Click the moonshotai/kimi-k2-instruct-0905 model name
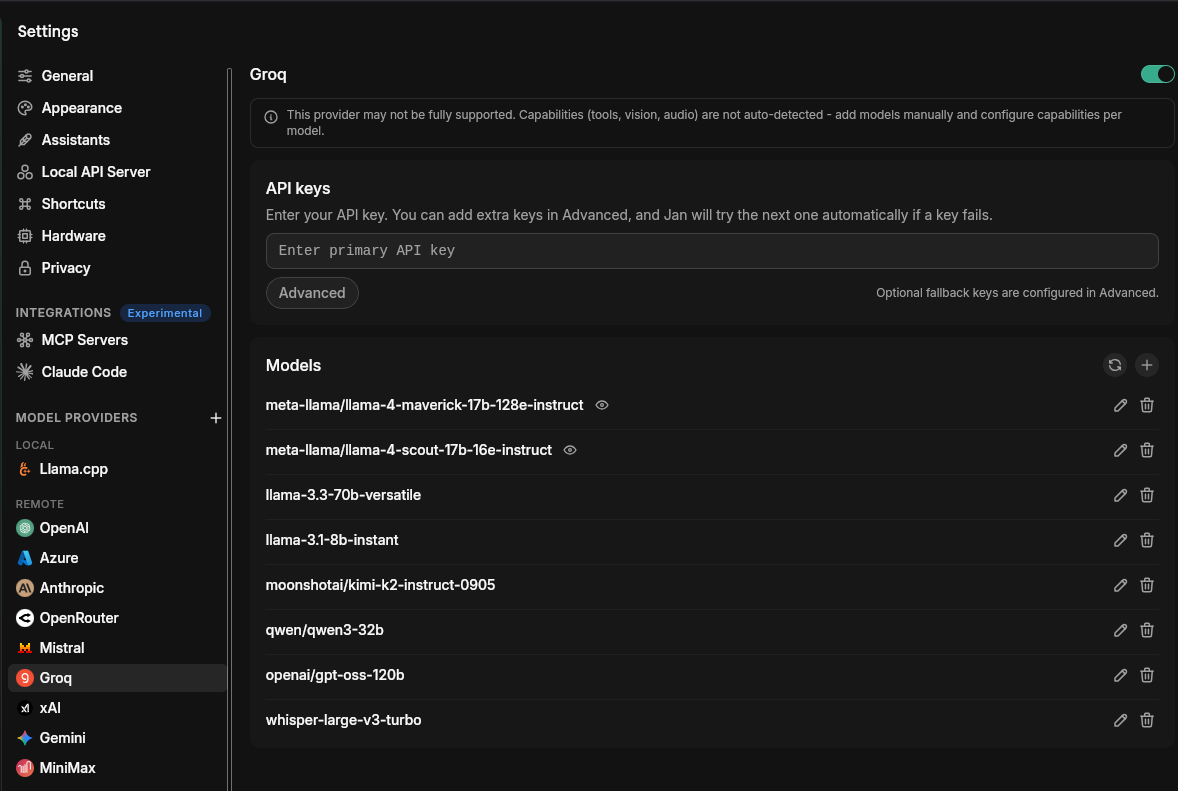This screenshot has height=791, width=1178. [x=380, y=585]
